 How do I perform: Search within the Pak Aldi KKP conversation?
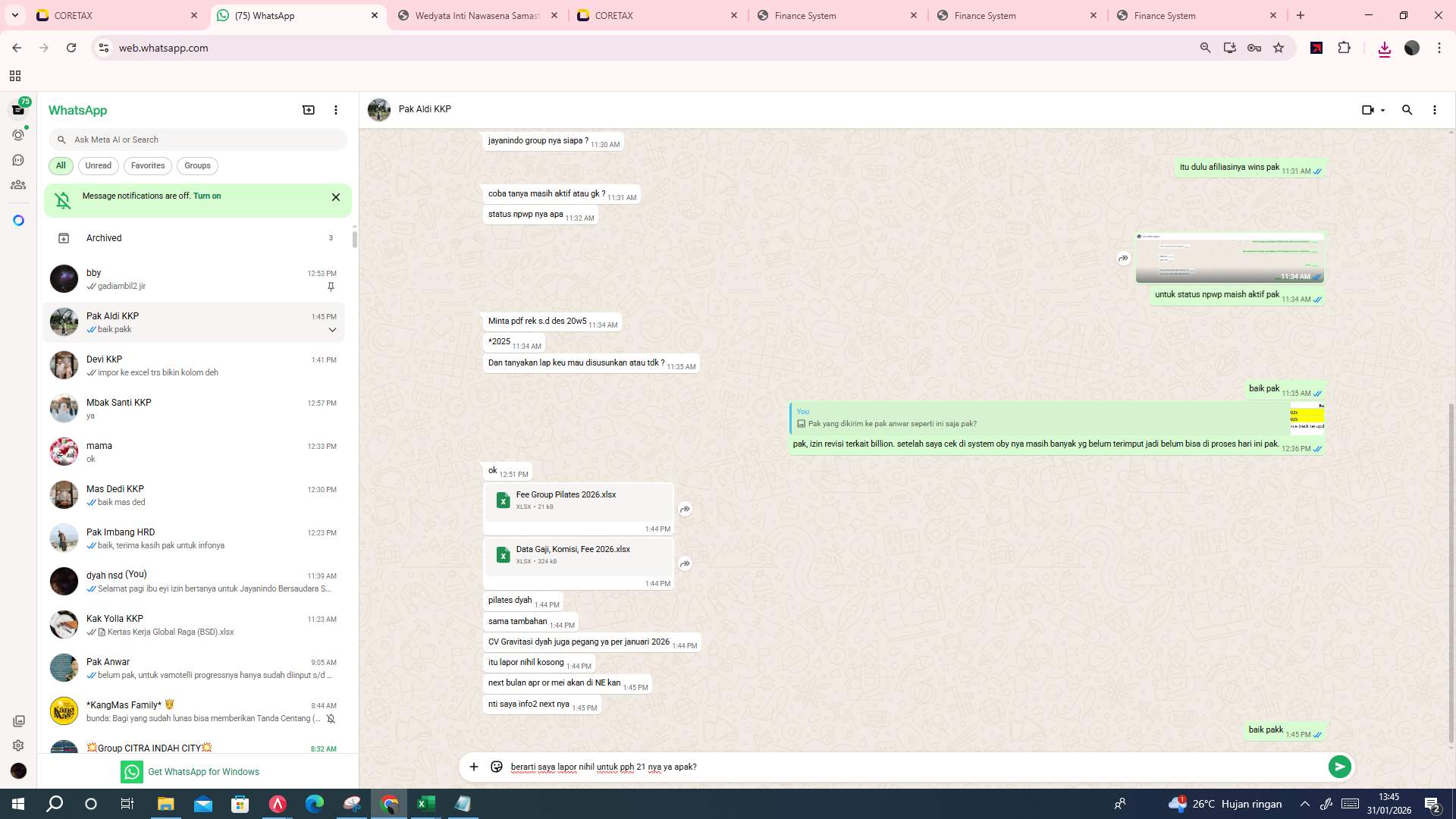click(x=1407, y=110)
